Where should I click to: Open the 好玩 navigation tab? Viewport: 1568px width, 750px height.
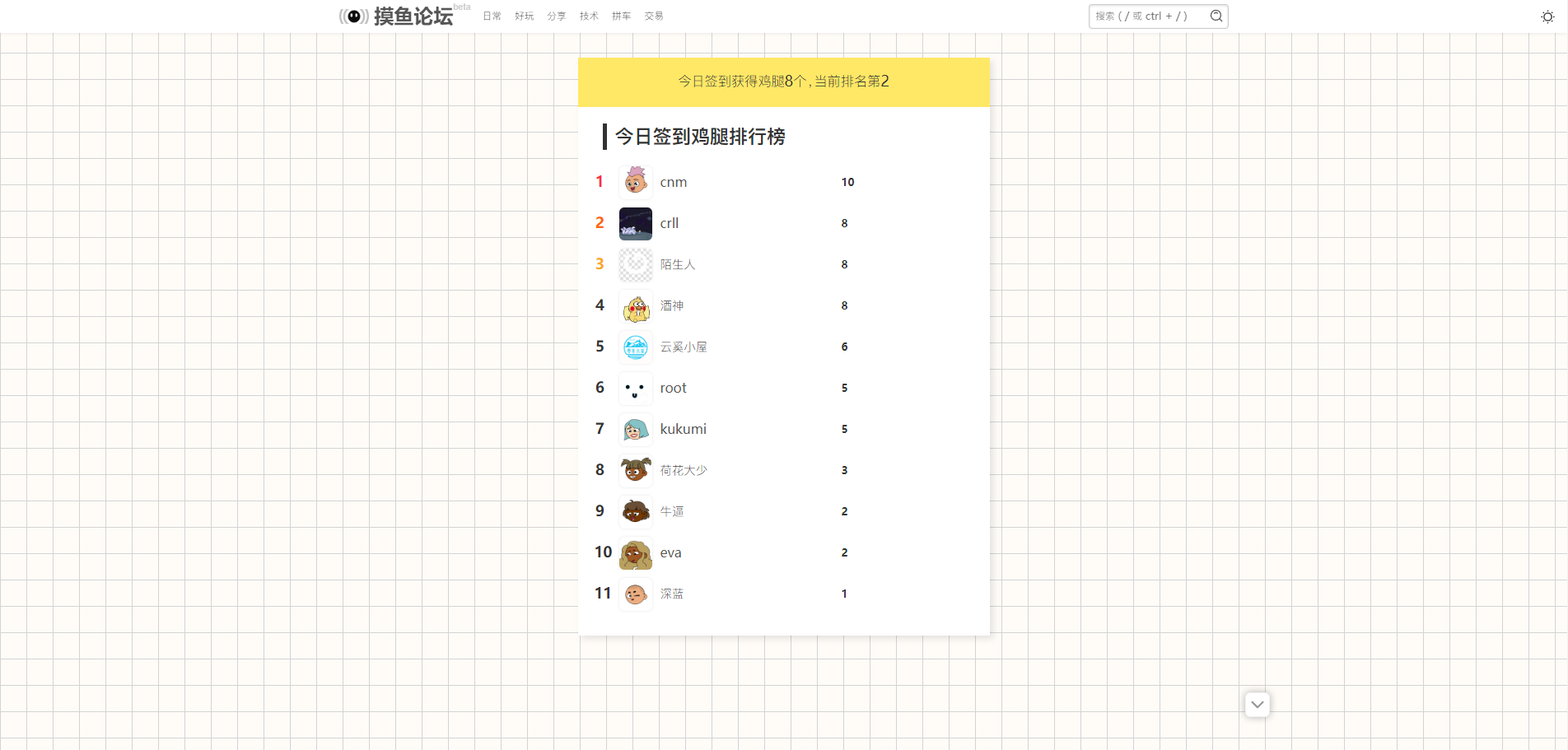[x=524, y=16]
